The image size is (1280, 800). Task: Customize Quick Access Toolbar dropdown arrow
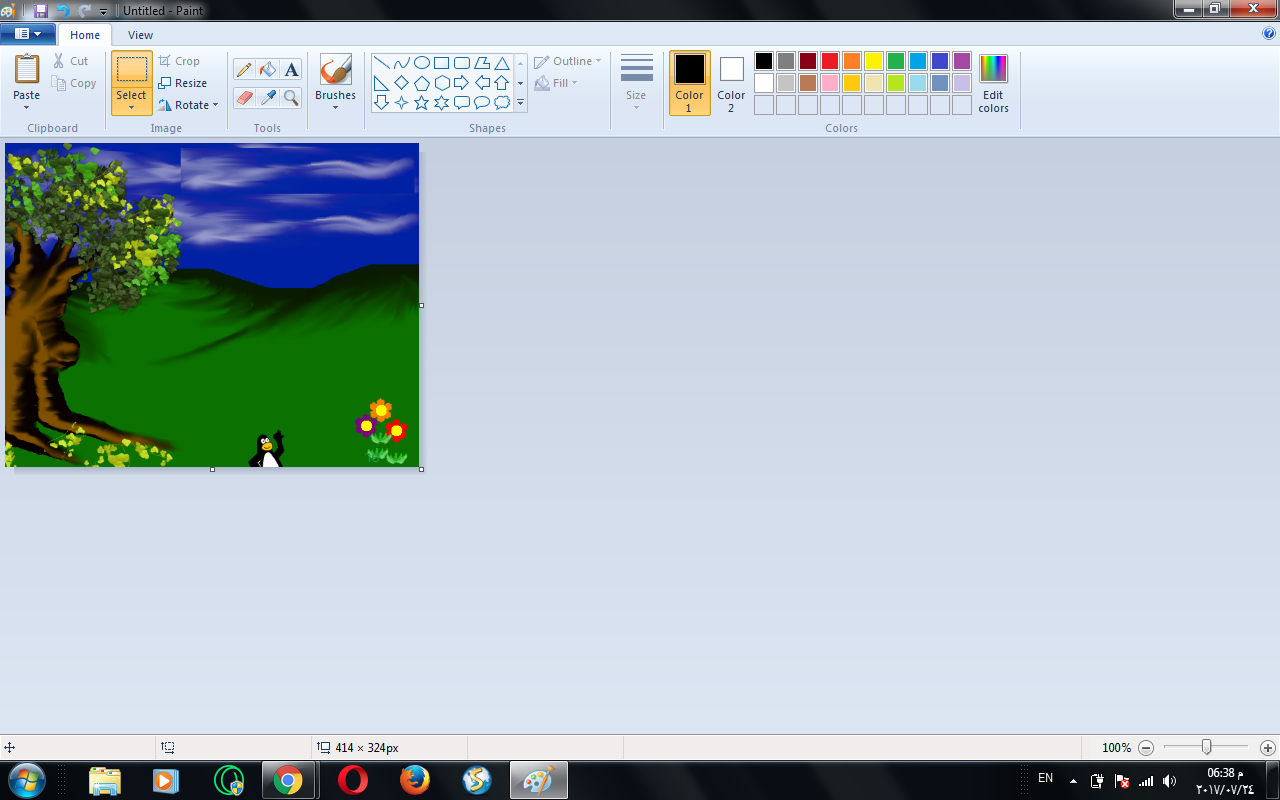pyautogui.click(x=103, y=11)
